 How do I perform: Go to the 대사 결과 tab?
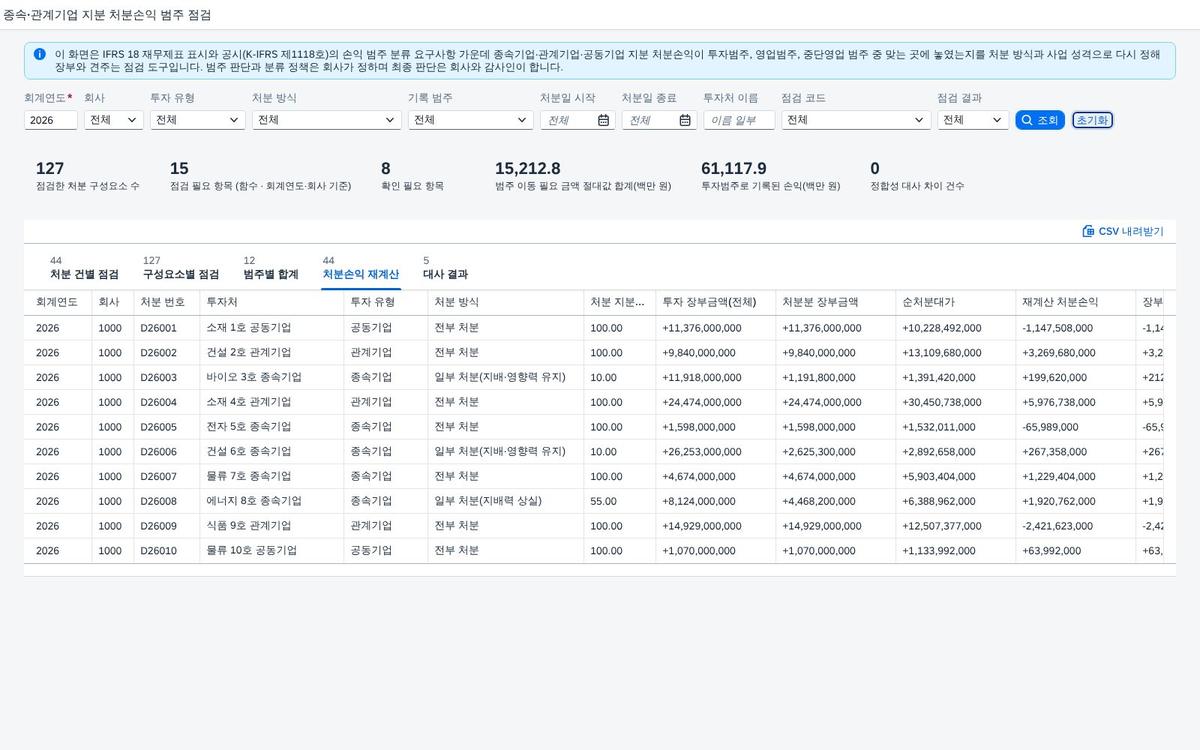[x=445, y=268]
